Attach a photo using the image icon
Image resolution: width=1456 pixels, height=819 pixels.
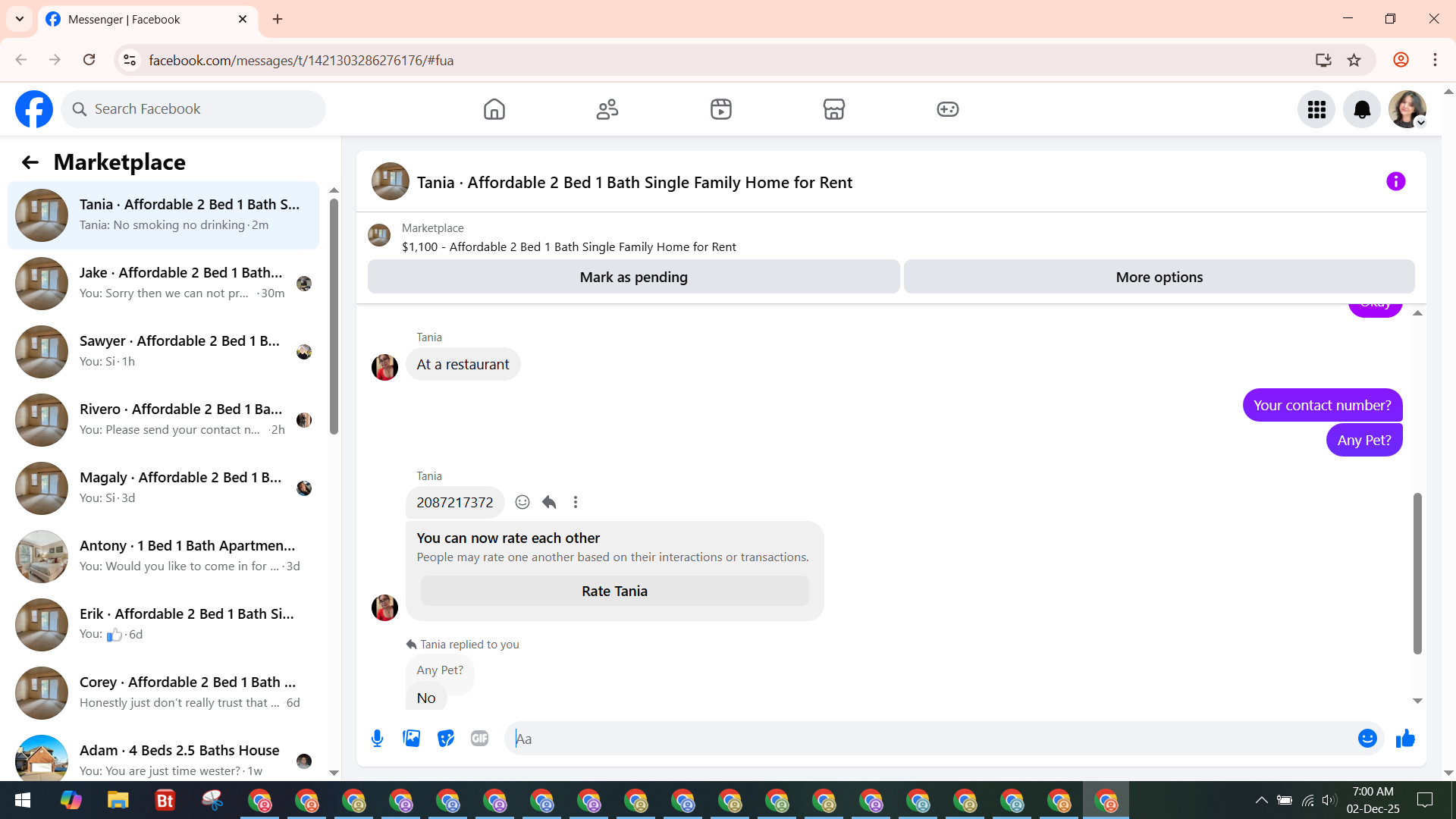(411, 739)
